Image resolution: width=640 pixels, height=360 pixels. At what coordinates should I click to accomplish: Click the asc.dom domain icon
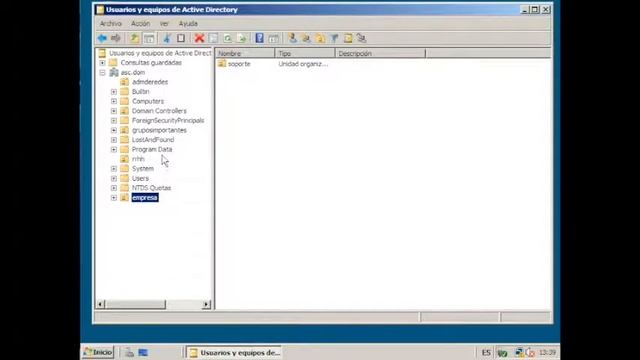(x=114, y=72)
